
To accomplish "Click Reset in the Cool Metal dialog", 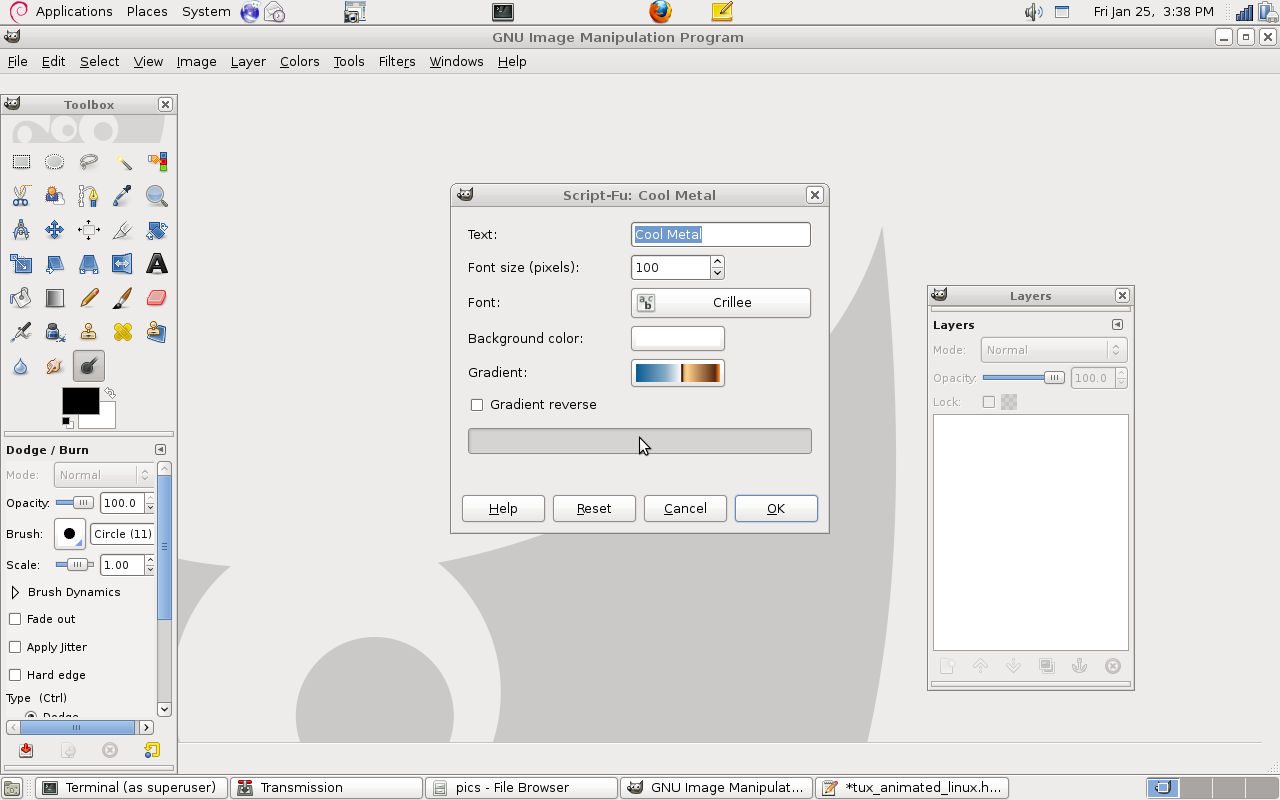I will point(594,508).
